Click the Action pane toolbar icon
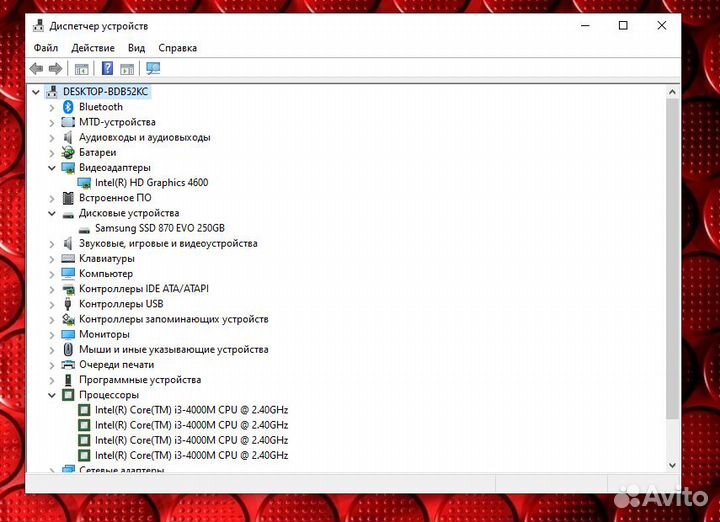 pyautogui.click(x=127, y=69)
